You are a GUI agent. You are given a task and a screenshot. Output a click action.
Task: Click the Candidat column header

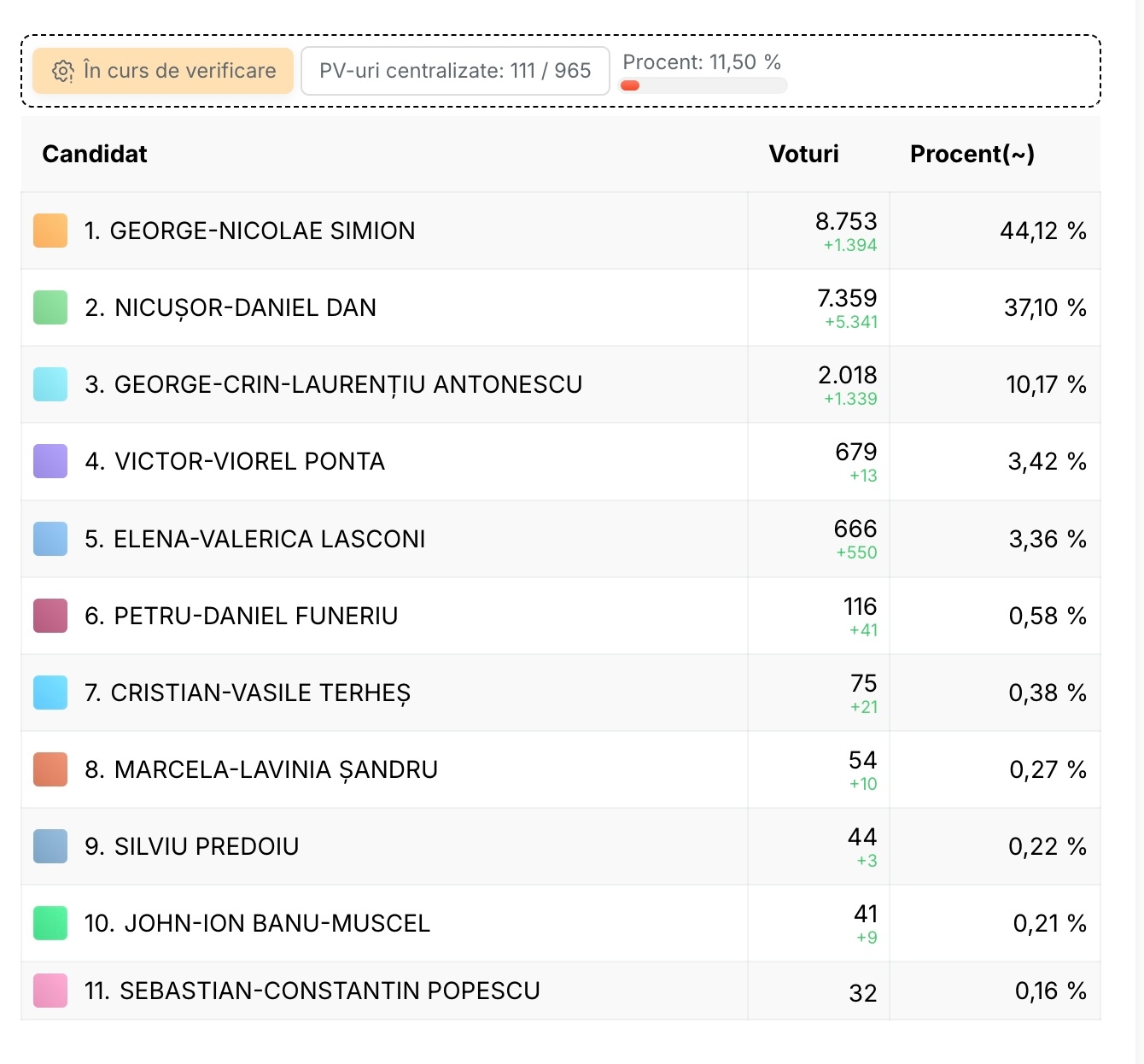tap(95, 154)
